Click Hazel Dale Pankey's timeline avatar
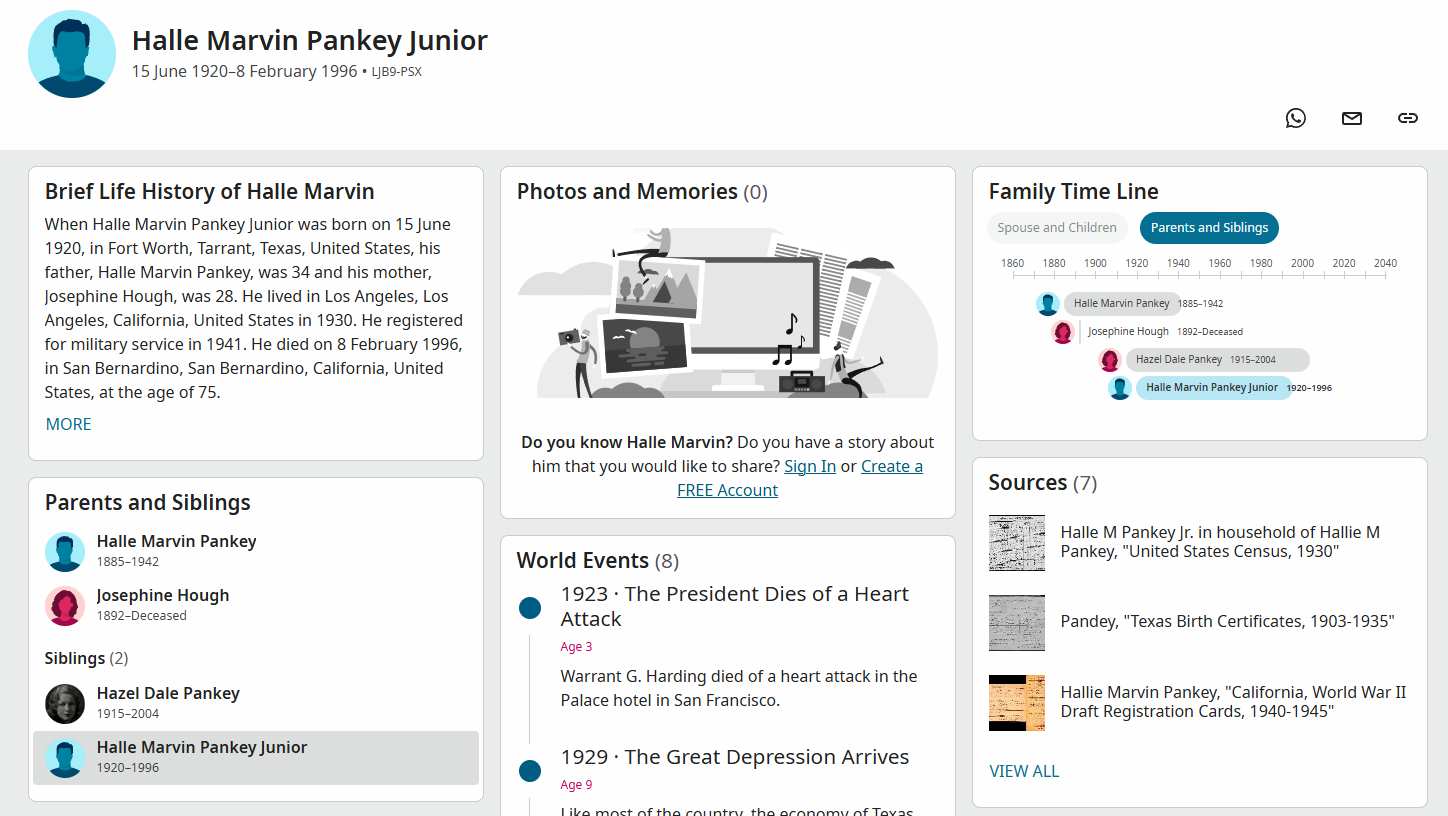1448x816 pixels. click(1109, 360)
